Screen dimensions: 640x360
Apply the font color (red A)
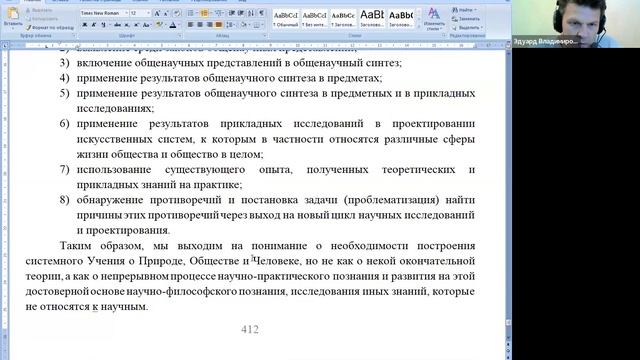click(x=173, y=25)
